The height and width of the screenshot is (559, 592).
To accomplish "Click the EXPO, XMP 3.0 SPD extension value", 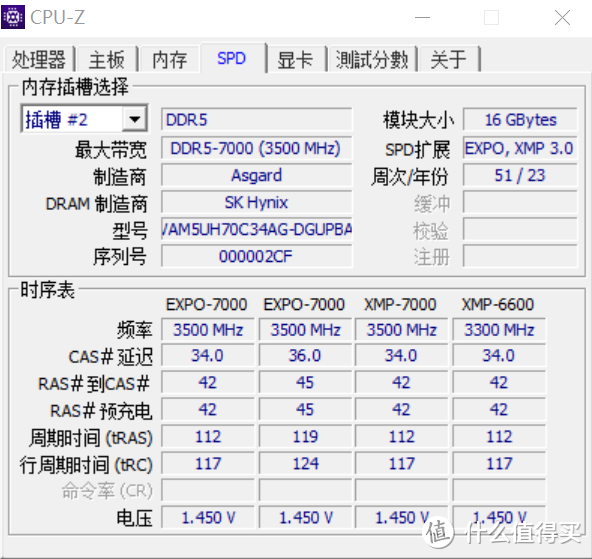I will coord(520,148).
